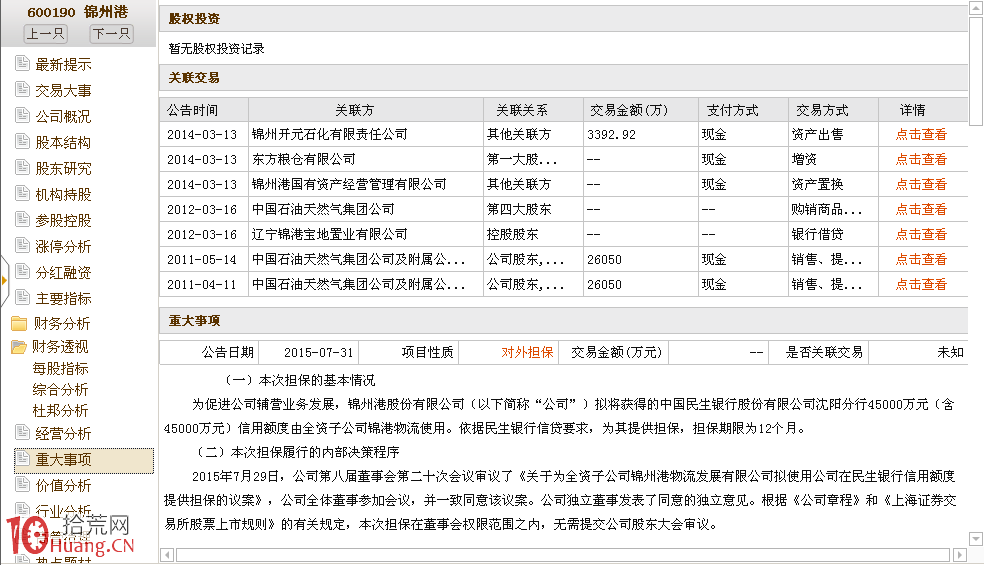Open the 价值分析 sidebar label

(x=63, y=485)
